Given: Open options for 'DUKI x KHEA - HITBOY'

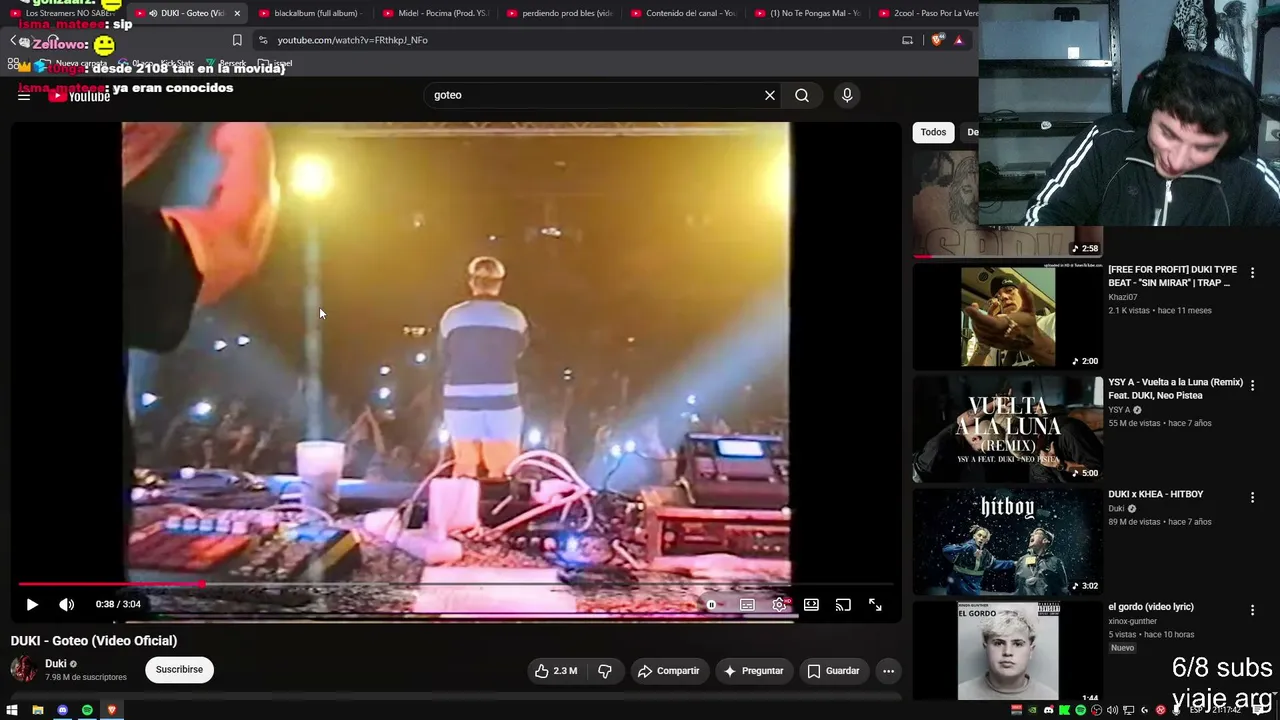Looking at the screenshot, I should (1252, 497).
